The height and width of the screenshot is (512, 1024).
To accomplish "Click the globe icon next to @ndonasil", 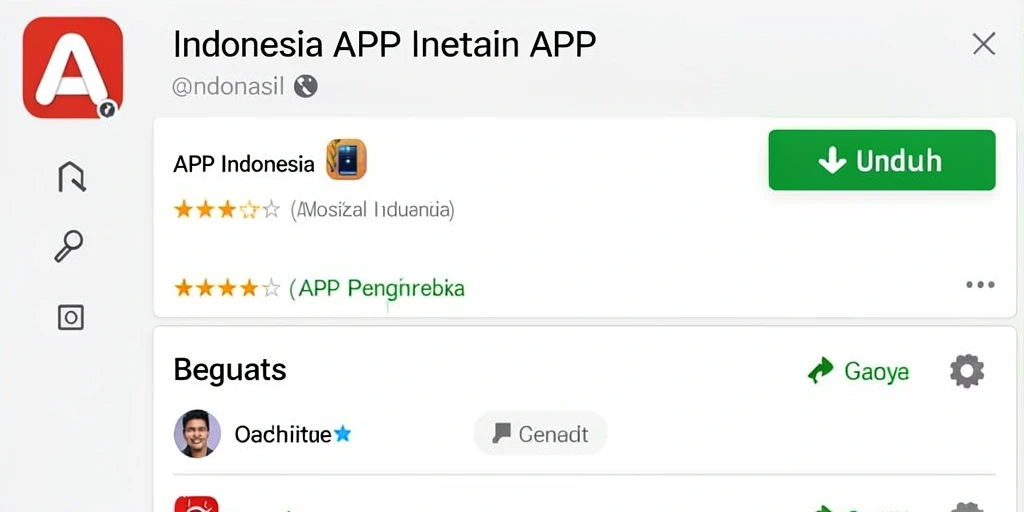I will [x=306, y=86].
